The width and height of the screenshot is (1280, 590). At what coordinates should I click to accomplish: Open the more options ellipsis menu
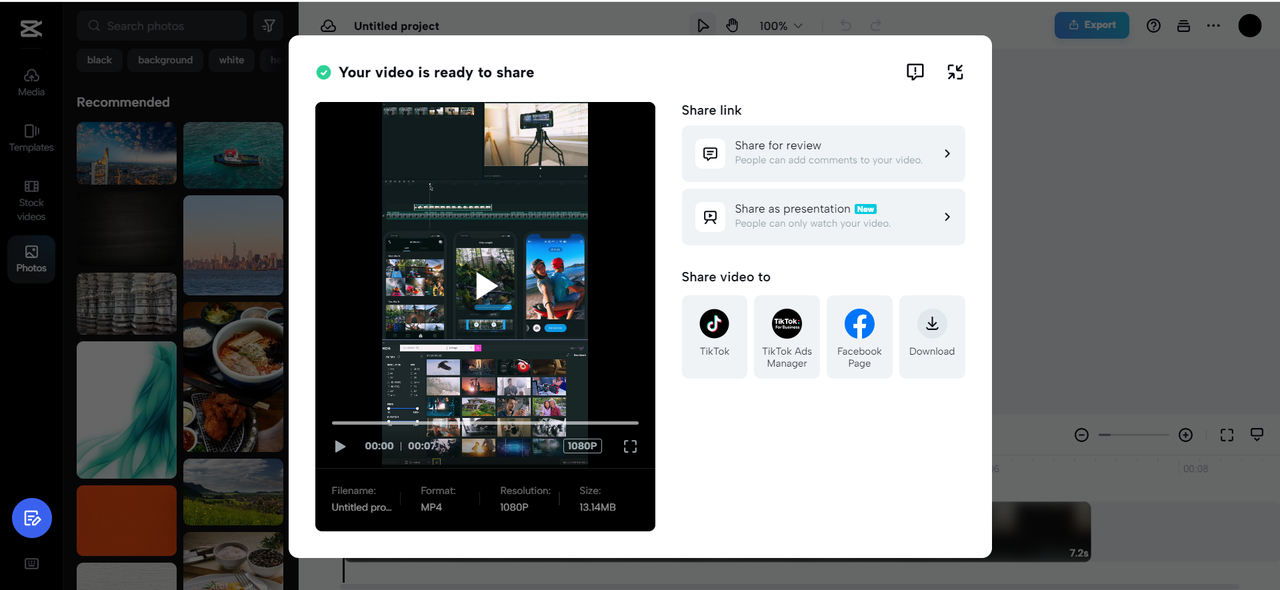[x=1213, y=26]
